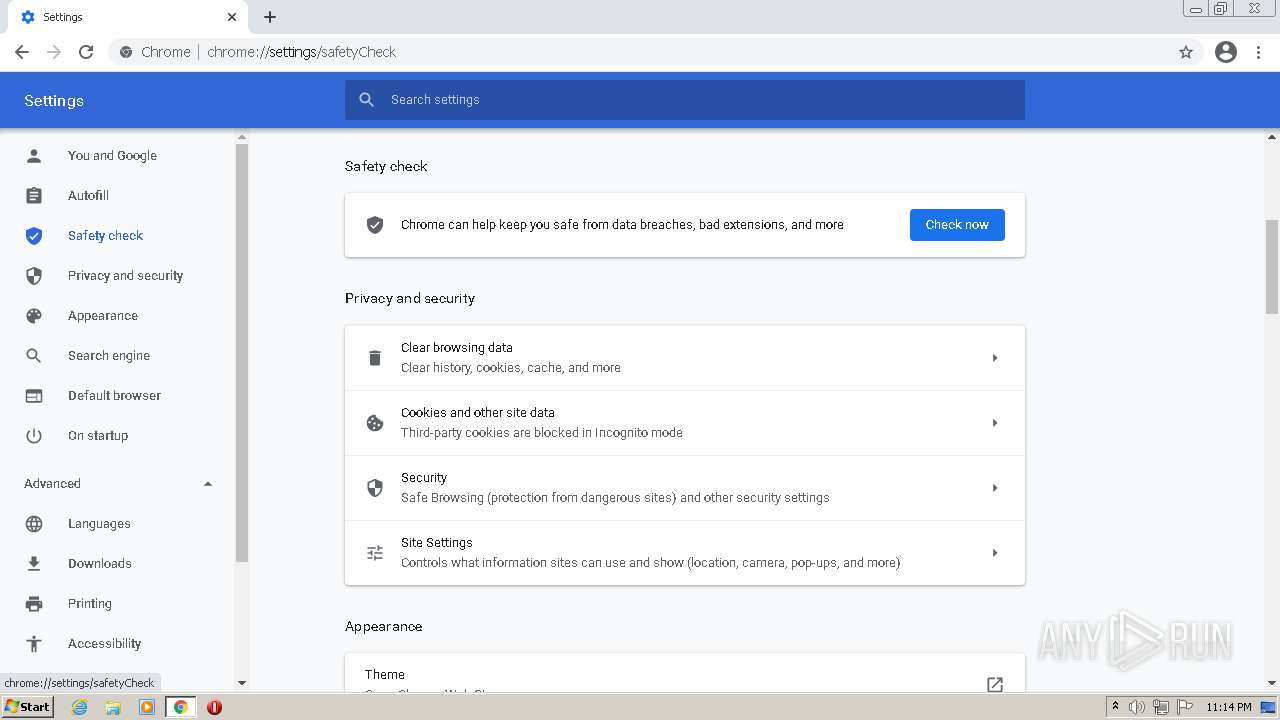The width and height of the screenshot is (1280, 720).
Task: Click the Languages globe icon
Action: 34,523
